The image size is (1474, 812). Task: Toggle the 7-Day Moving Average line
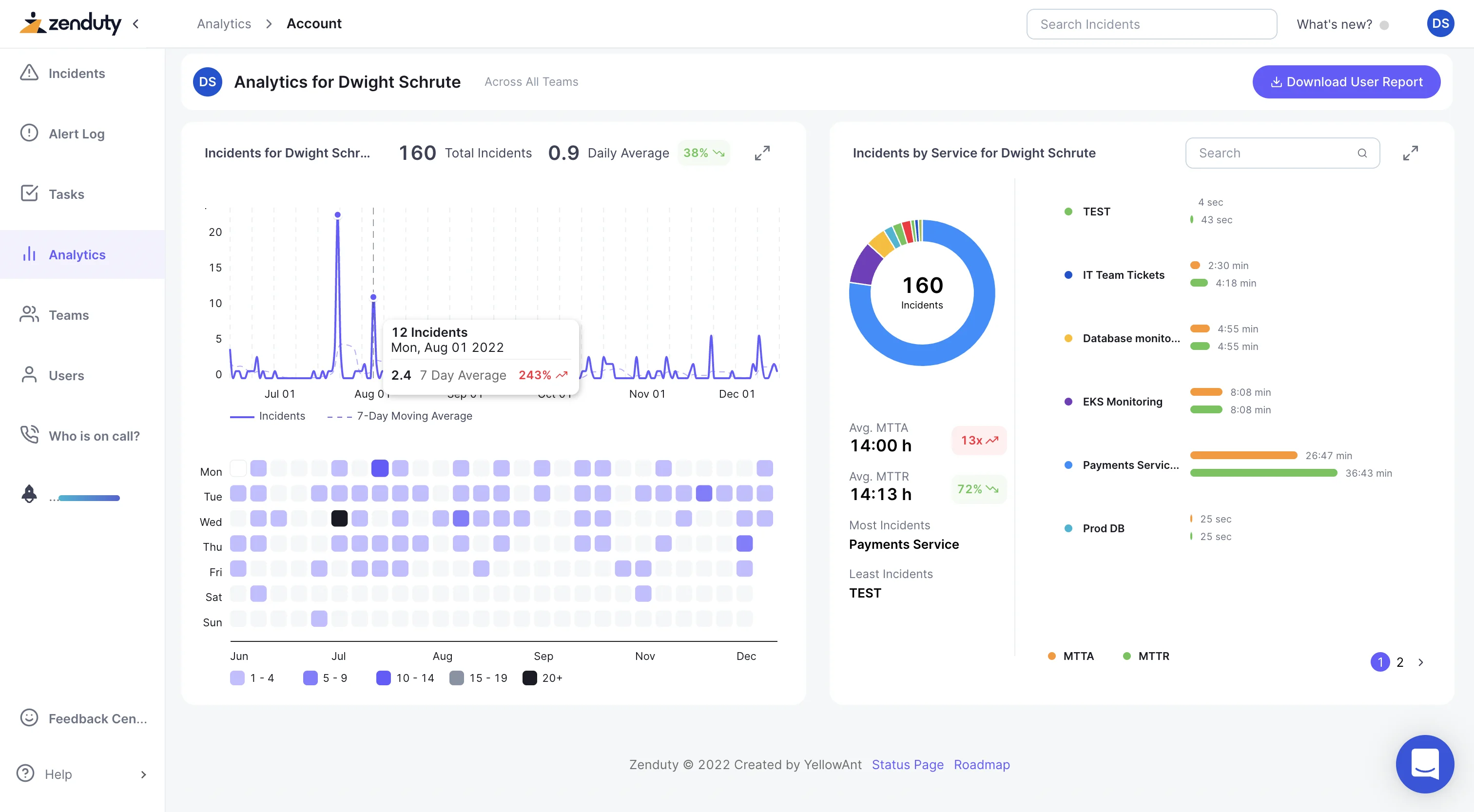[414, 416]
